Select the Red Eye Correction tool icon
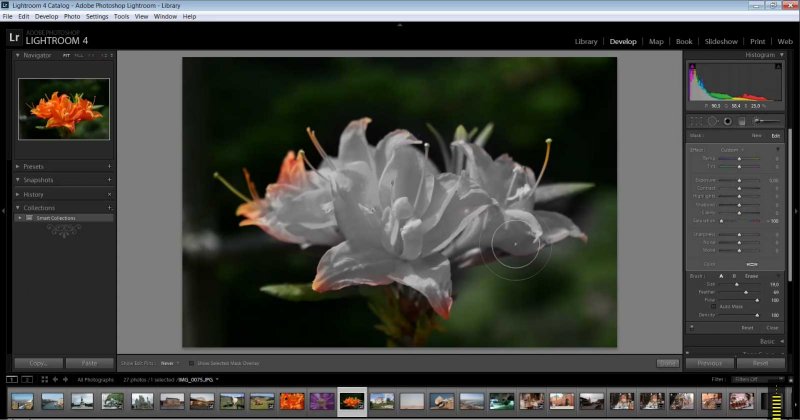Image resolution: width=800 pixels, height=420 pixels. [727, 121]
